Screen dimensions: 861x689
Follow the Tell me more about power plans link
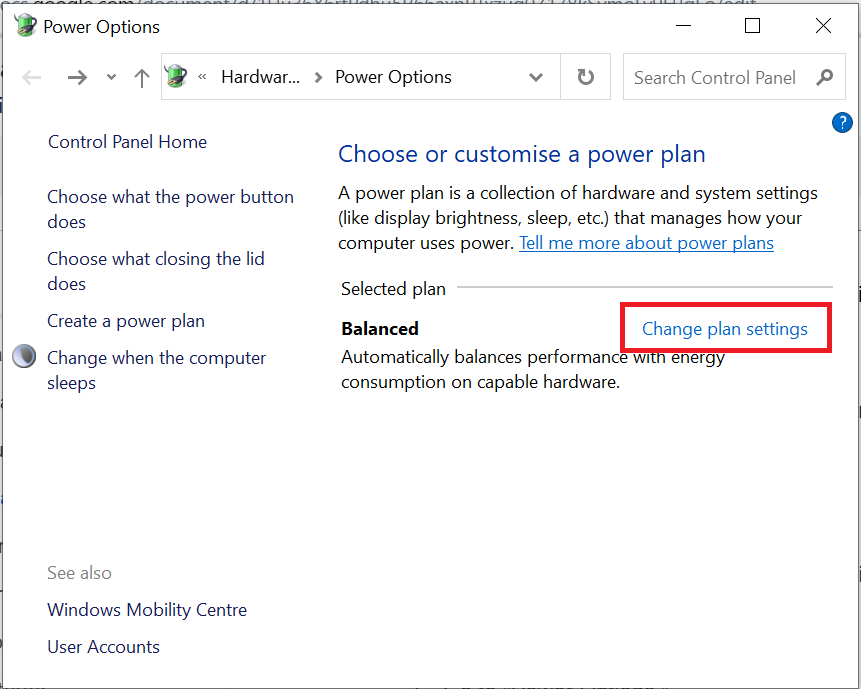click(x=646, y=243)
